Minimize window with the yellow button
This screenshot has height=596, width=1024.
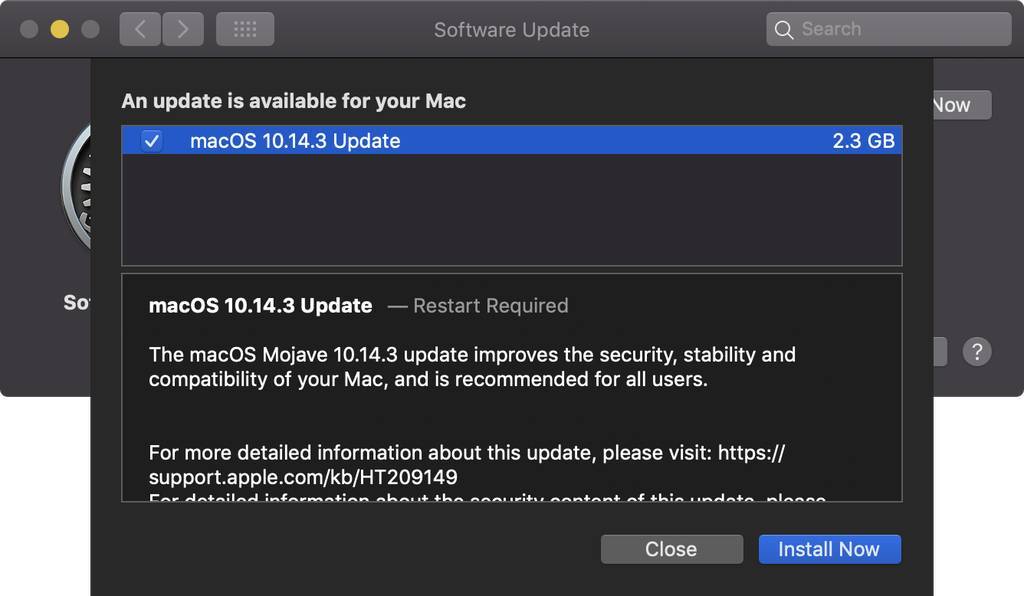click(59, 29)
